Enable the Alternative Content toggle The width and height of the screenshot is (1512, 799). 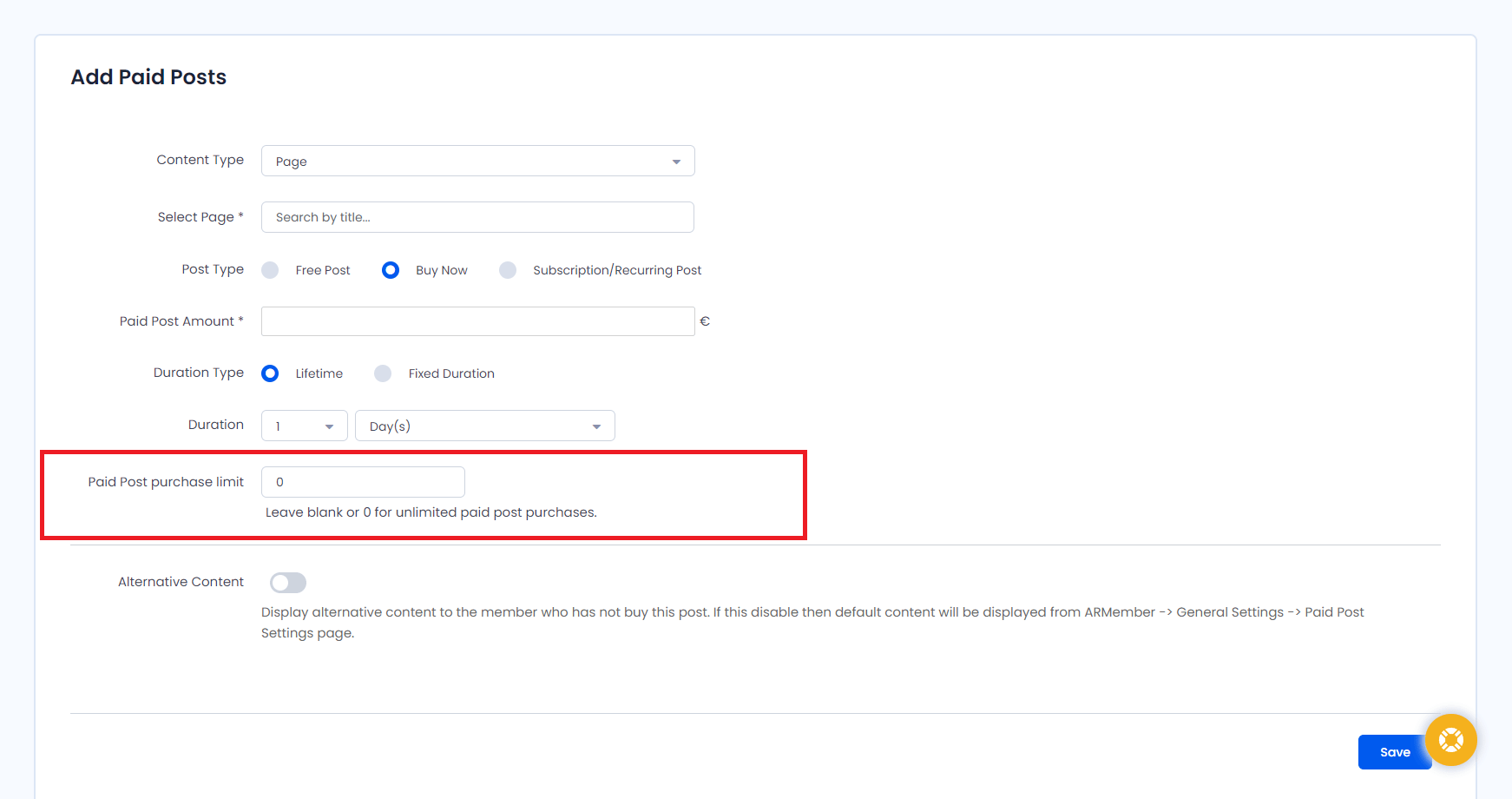[288, 583]
